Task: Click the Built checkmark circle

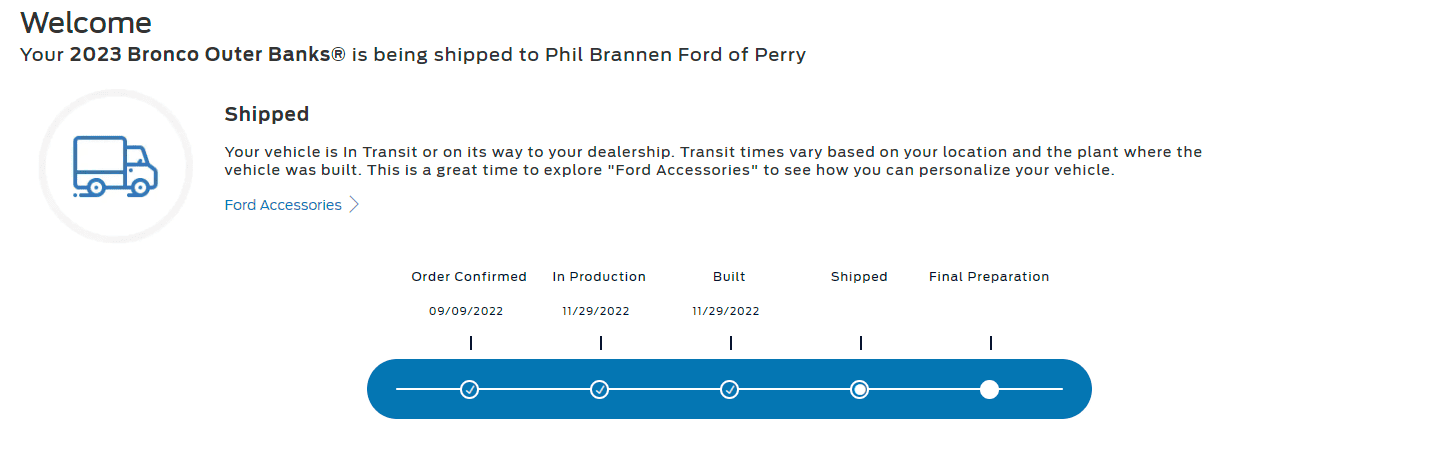Action: click(x=730, y=389)
